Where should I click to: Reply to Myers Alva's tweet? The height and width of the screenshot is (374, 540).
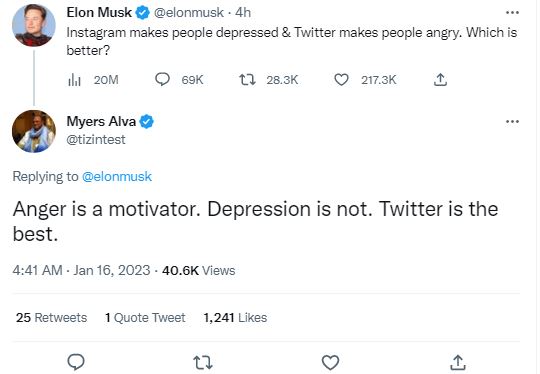click(76, 362)
